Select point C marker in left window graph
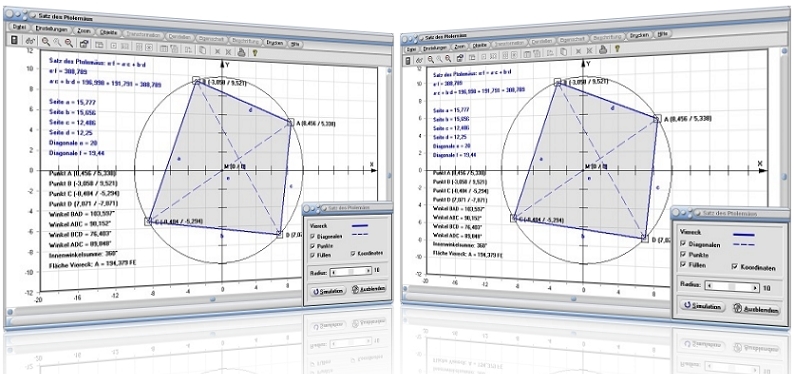This screenshot has height=374, width=794. 148,221
